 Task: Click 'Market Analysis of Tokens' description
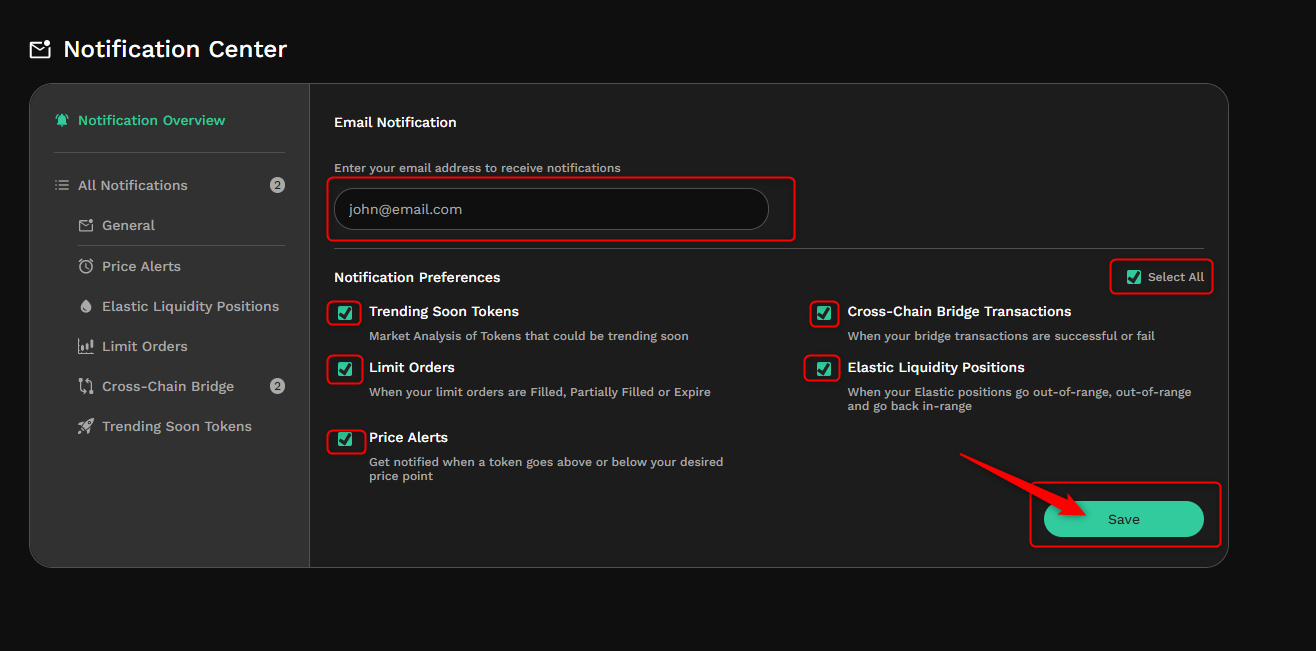pyautogui.click(x=529, y=336)
